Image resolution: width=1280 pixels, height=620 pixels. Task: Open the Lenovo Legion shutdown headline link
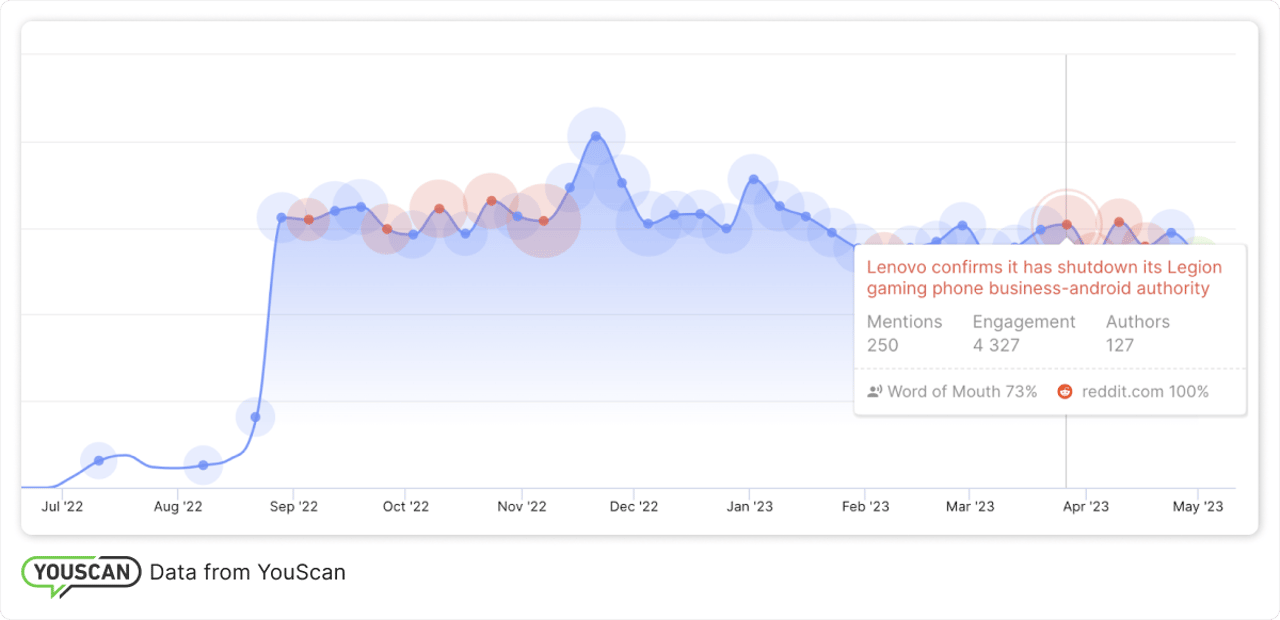tap(1043, 278)
